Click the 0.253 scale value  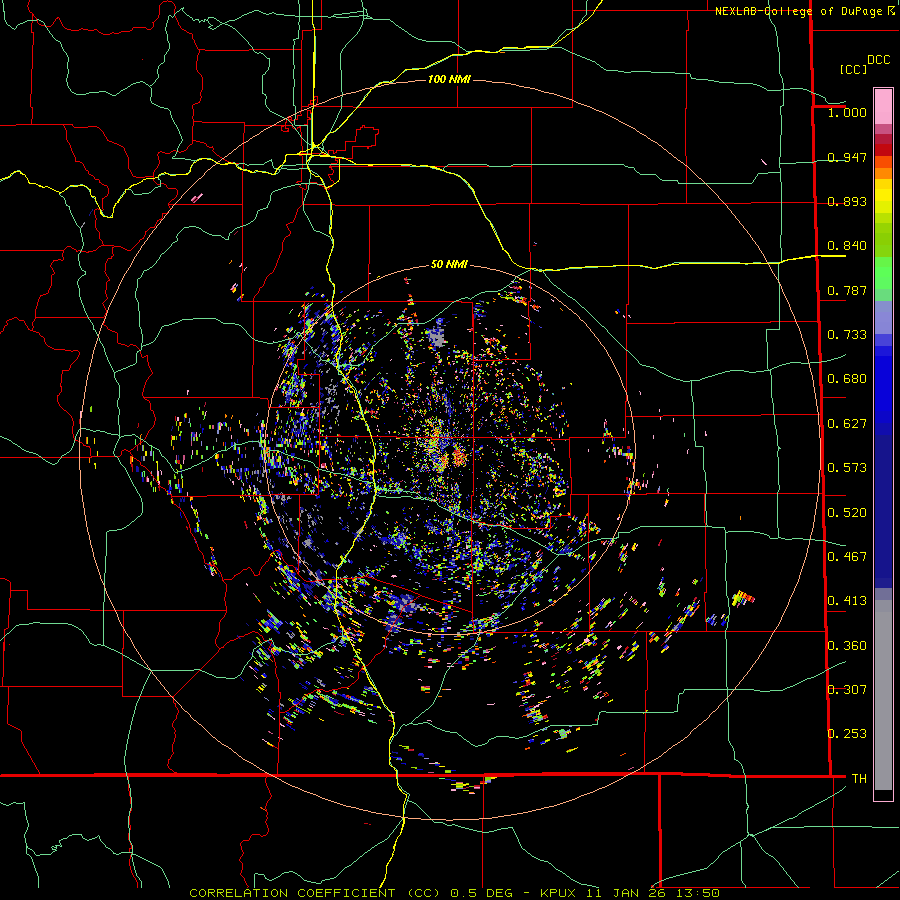click(x=847, y=734)
